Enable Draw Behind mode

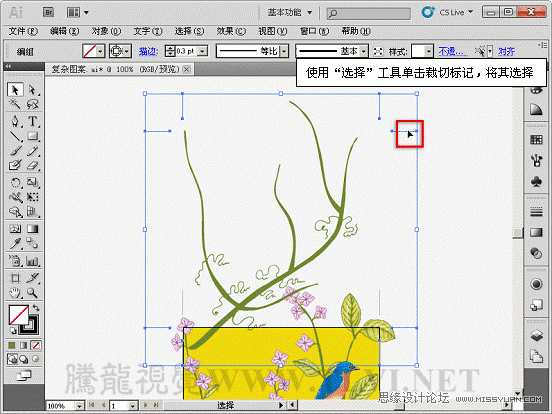[x=24, y=359]
